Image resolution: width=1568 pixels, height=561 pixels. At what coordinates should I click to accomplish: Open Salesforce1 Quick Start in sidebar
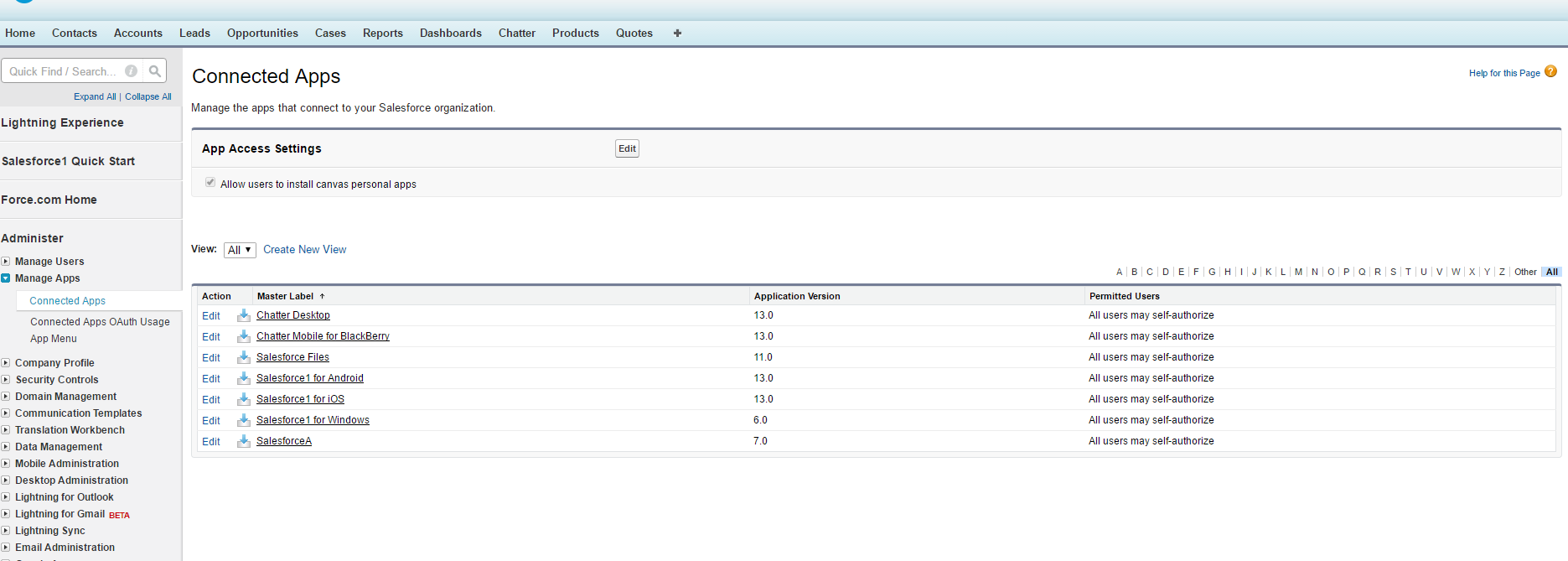pos(68,161)
